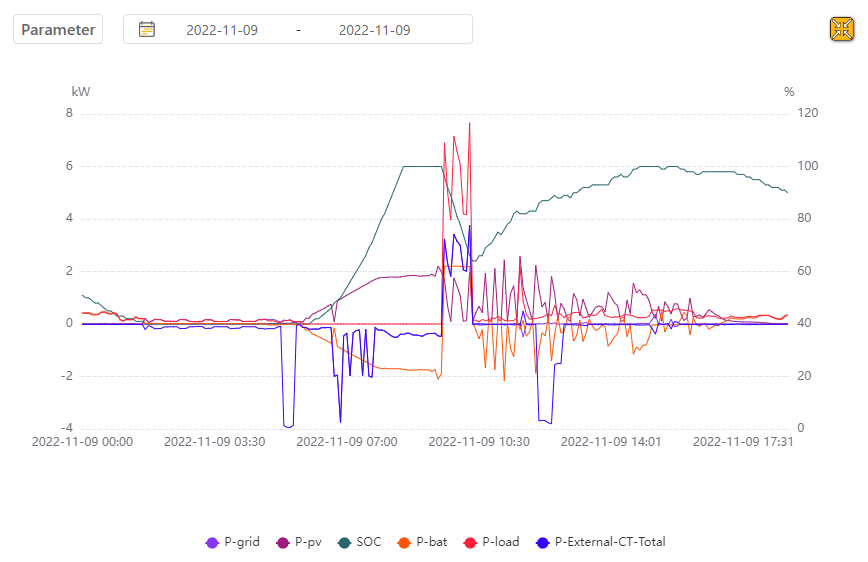The width and height of the screenshot is (868, 562).
Task: Click the P-External-CT-Total blue legend marker
Action: [542, 543]
